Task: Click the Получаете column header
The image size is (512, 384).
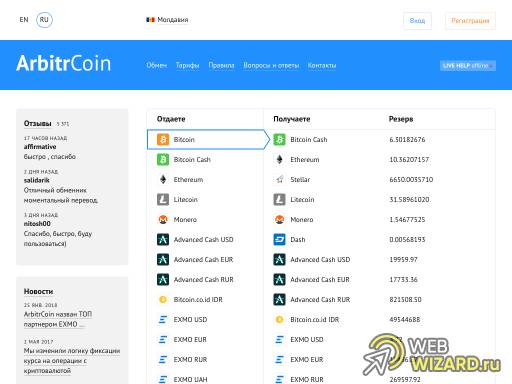Action: click(292, 119)
